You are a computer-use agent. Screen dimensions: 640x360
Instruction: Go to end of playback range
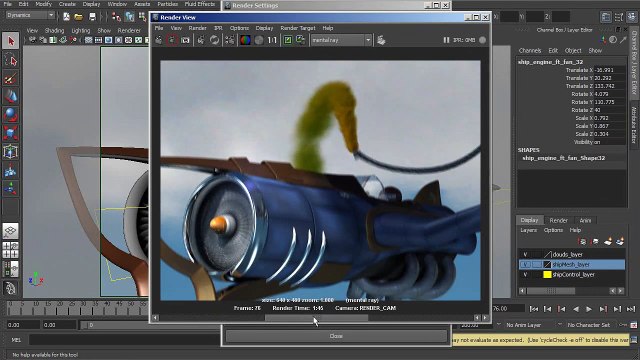point(631,309)
